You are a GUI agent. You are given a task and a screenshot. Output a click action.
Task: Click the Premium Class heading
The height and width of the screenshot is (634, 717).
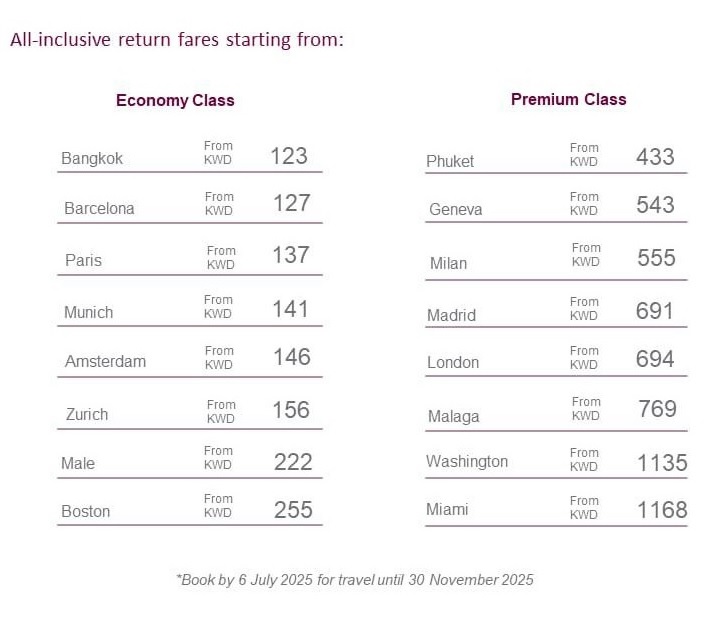(568, 99)
